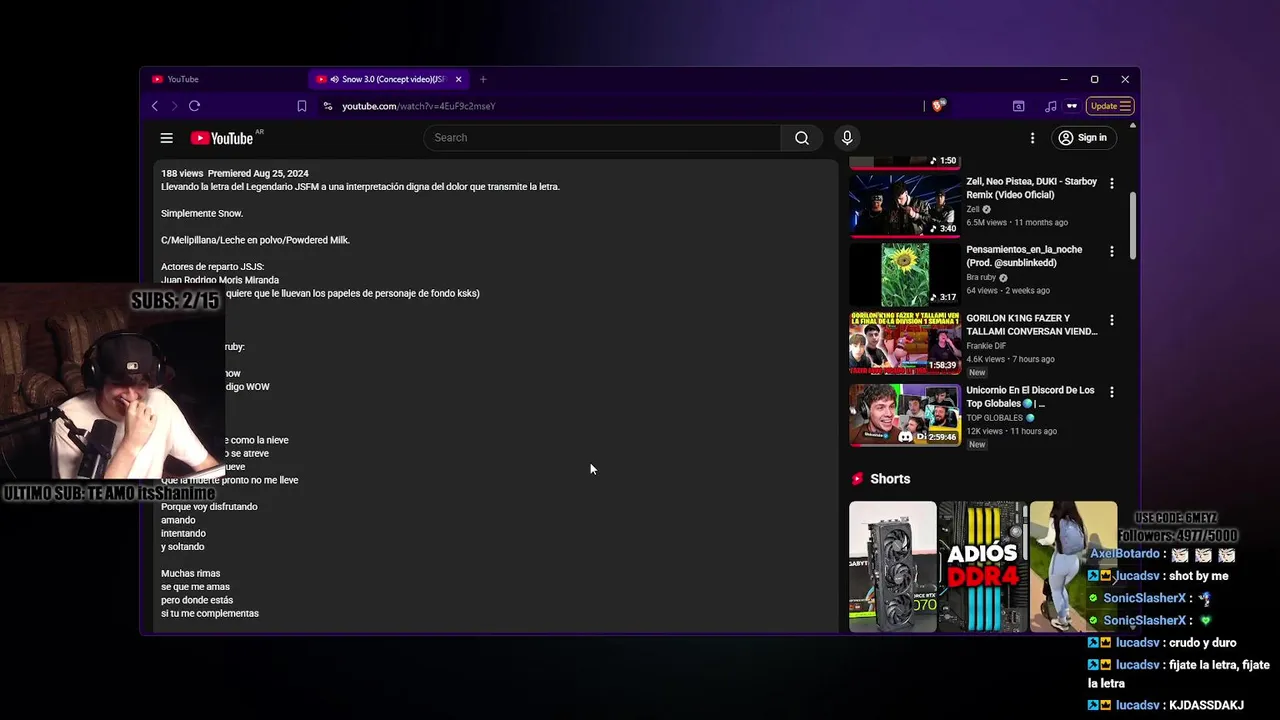This screenshot has width=1280, height=720.
Task: Open Unicornio En El Discord thumbnail
Action: tap(905, 414)
